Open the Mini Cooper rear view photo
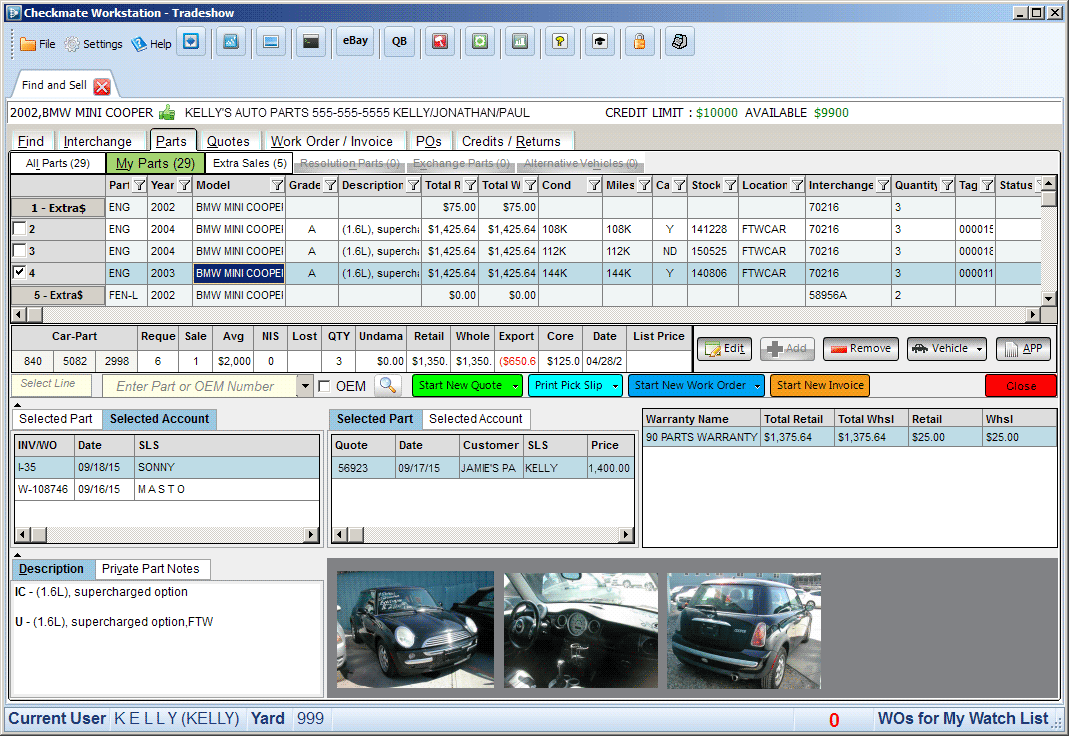The width and height of the screenshot is (1069, 736). 744,630
